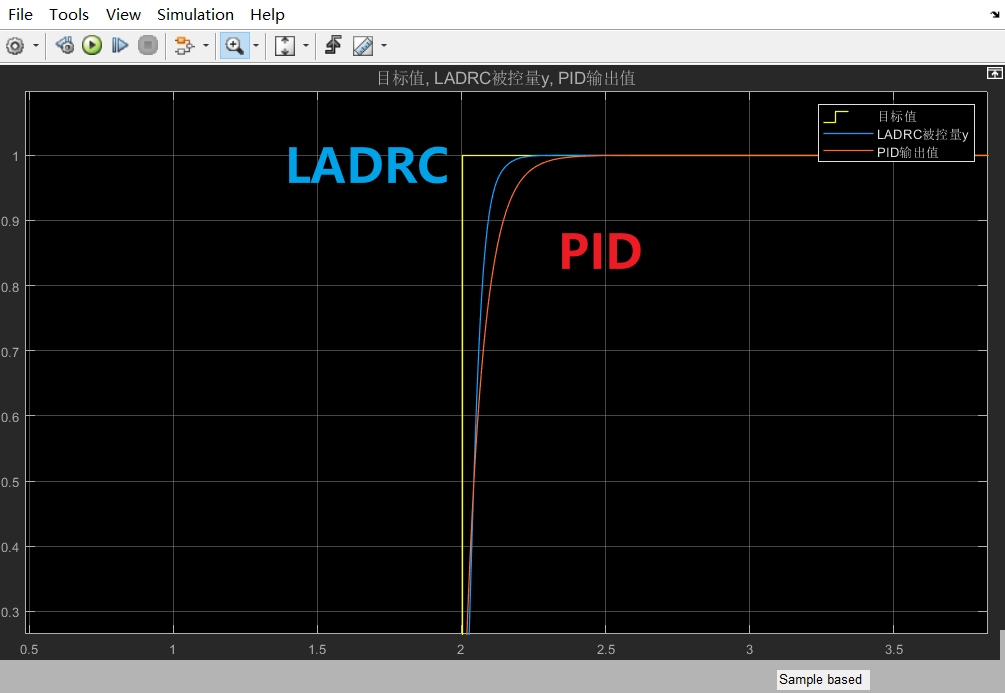Toggle the Zoom magnifier tool

click(x=235, y=46)
